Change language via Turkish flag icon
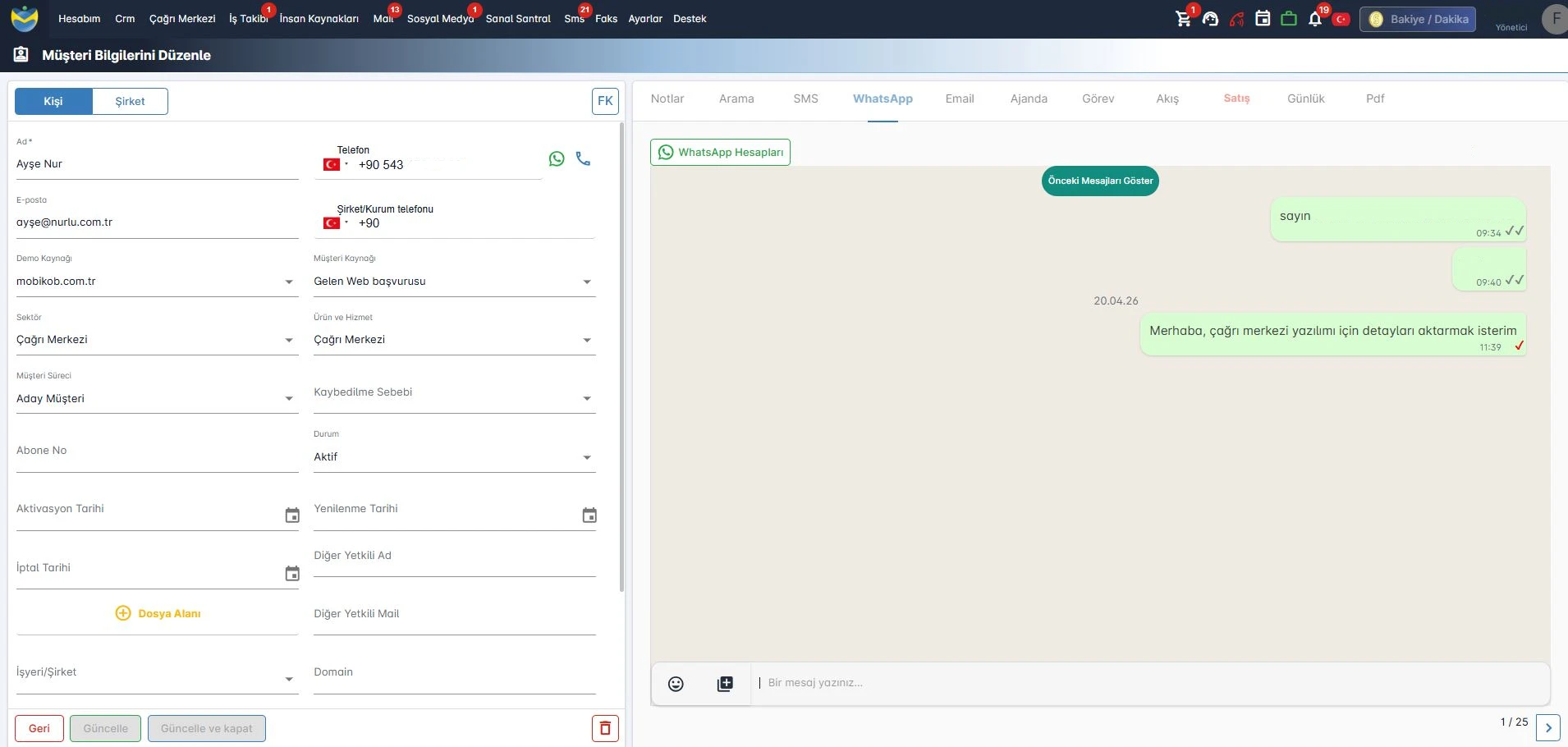1568x747 pixels. [1341, 19]
